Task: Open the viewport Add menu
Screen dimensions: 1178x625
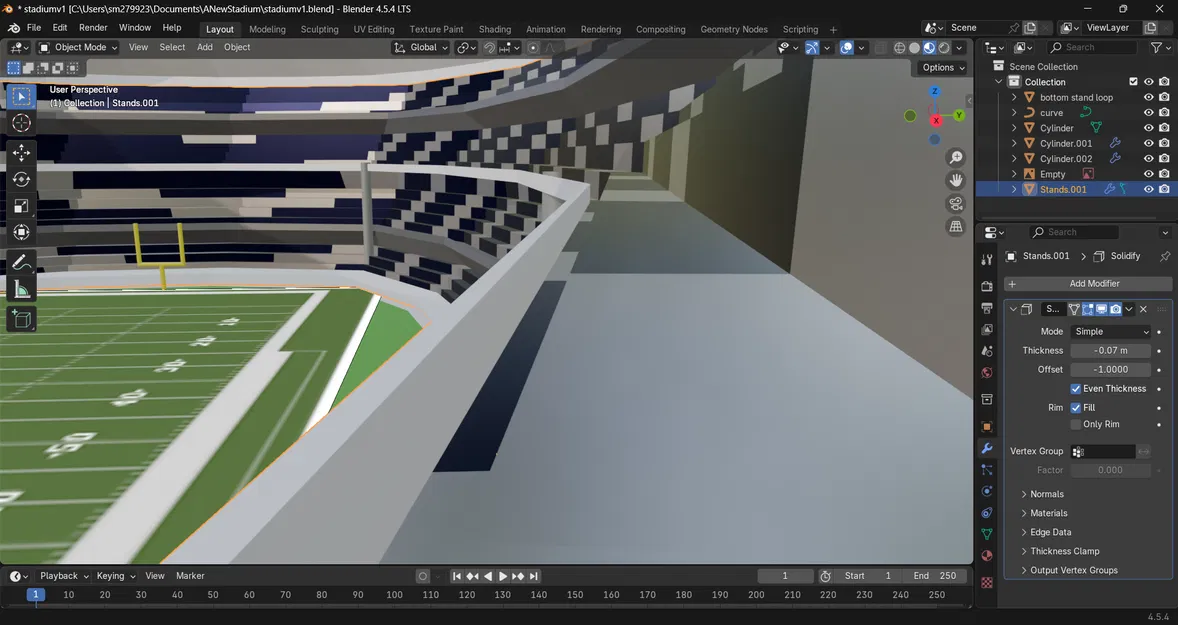Action: [204, 47]
